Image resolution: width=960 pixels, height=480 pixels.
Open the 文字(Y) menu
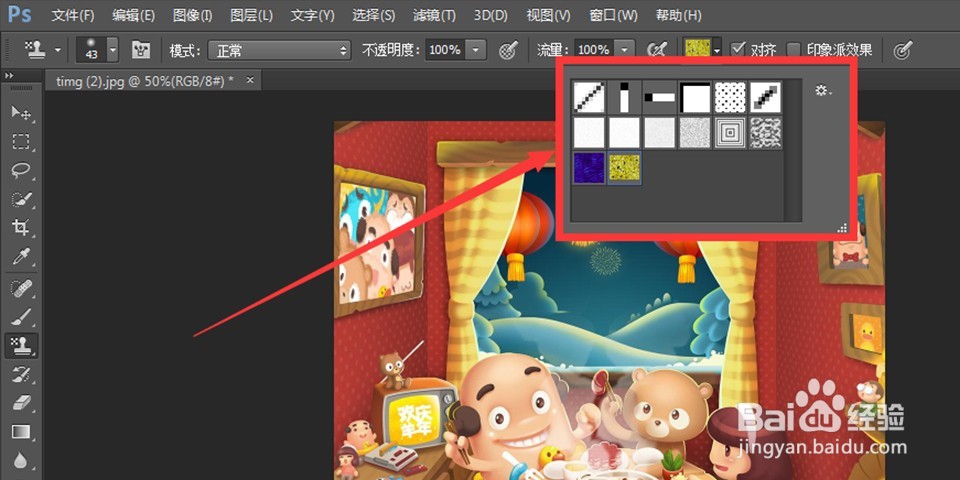coord(312,15)
